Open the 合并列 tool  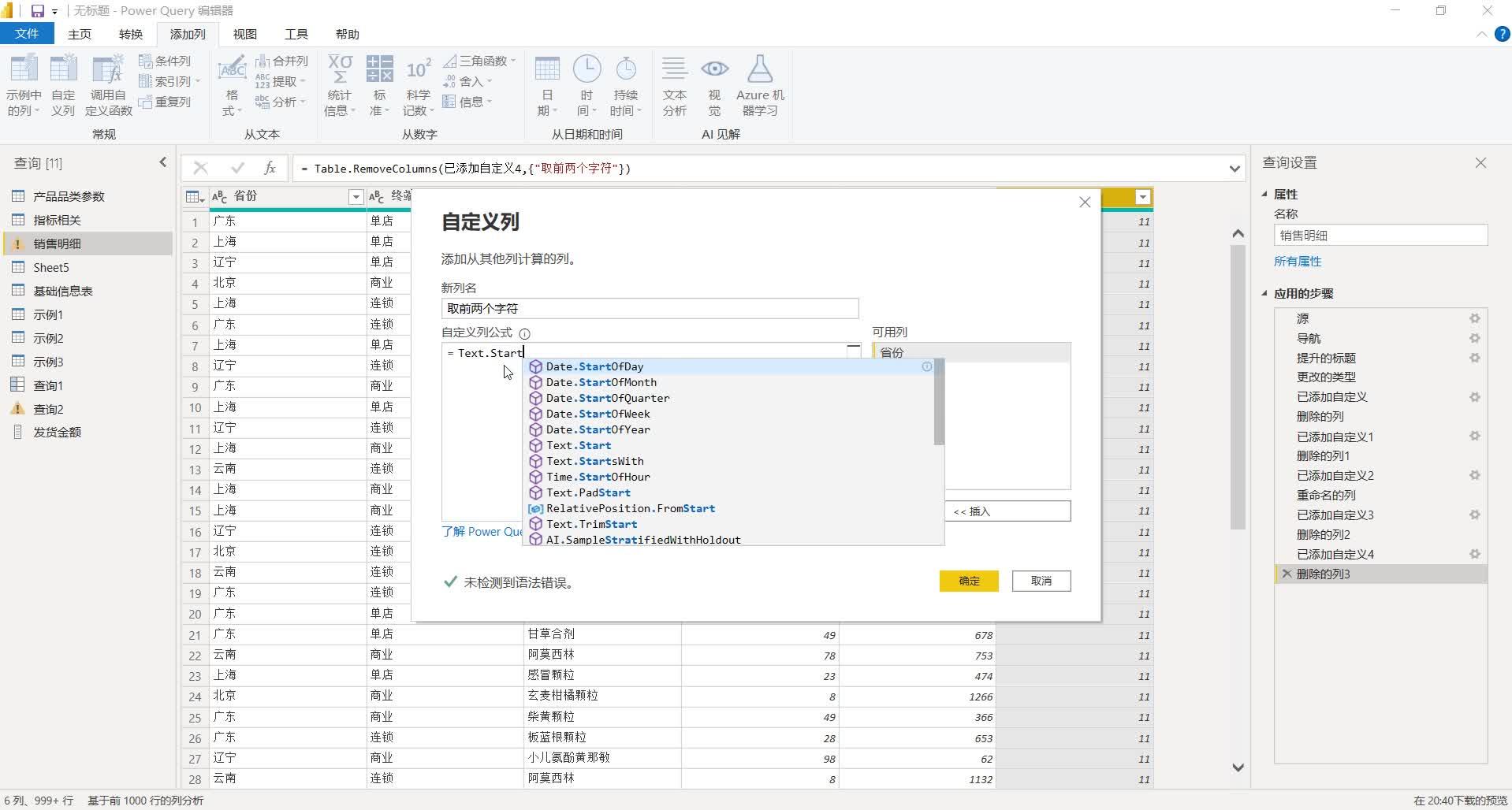coord(281,61)
